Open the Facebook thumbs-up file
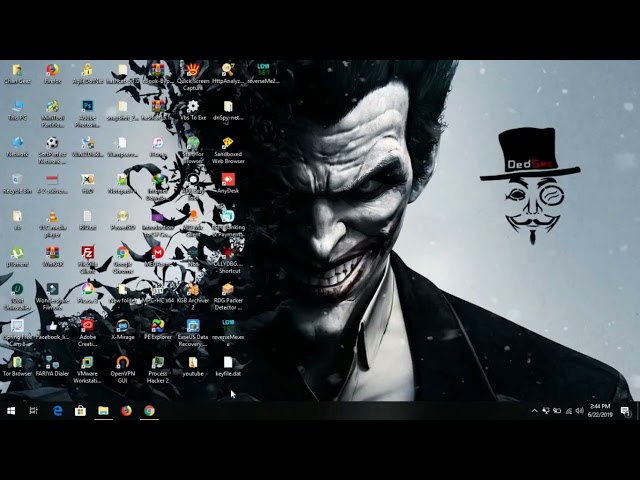640x480 pixels. pos(52,330)
